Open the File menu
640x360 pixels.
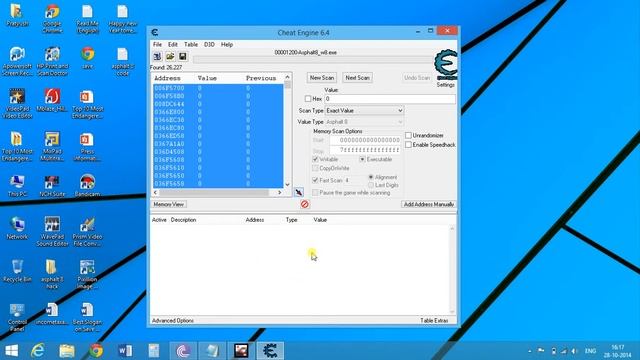(x=157, y=44)
